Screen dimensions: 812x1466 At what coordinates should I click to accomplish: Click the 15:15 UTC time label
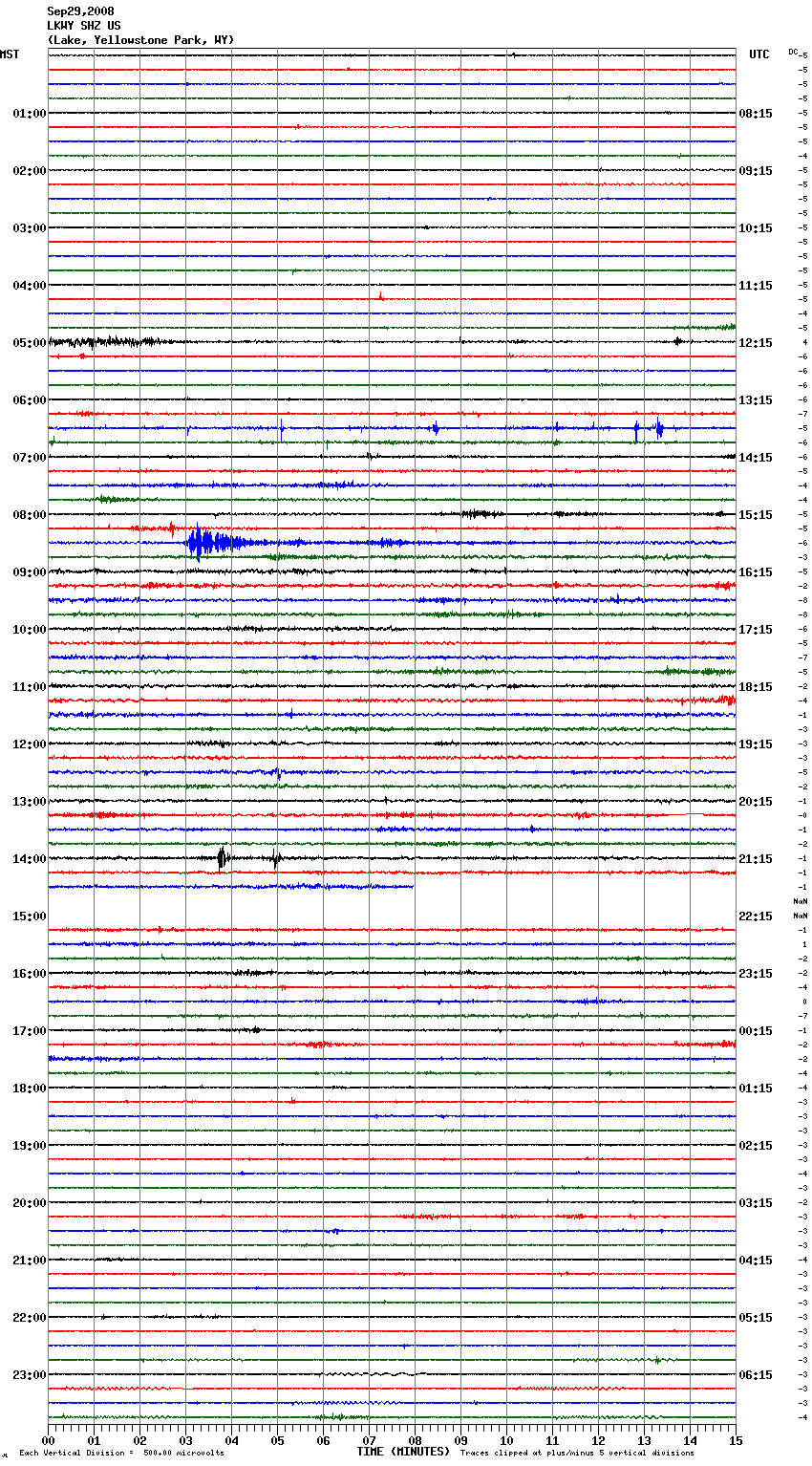pos(756,515)
